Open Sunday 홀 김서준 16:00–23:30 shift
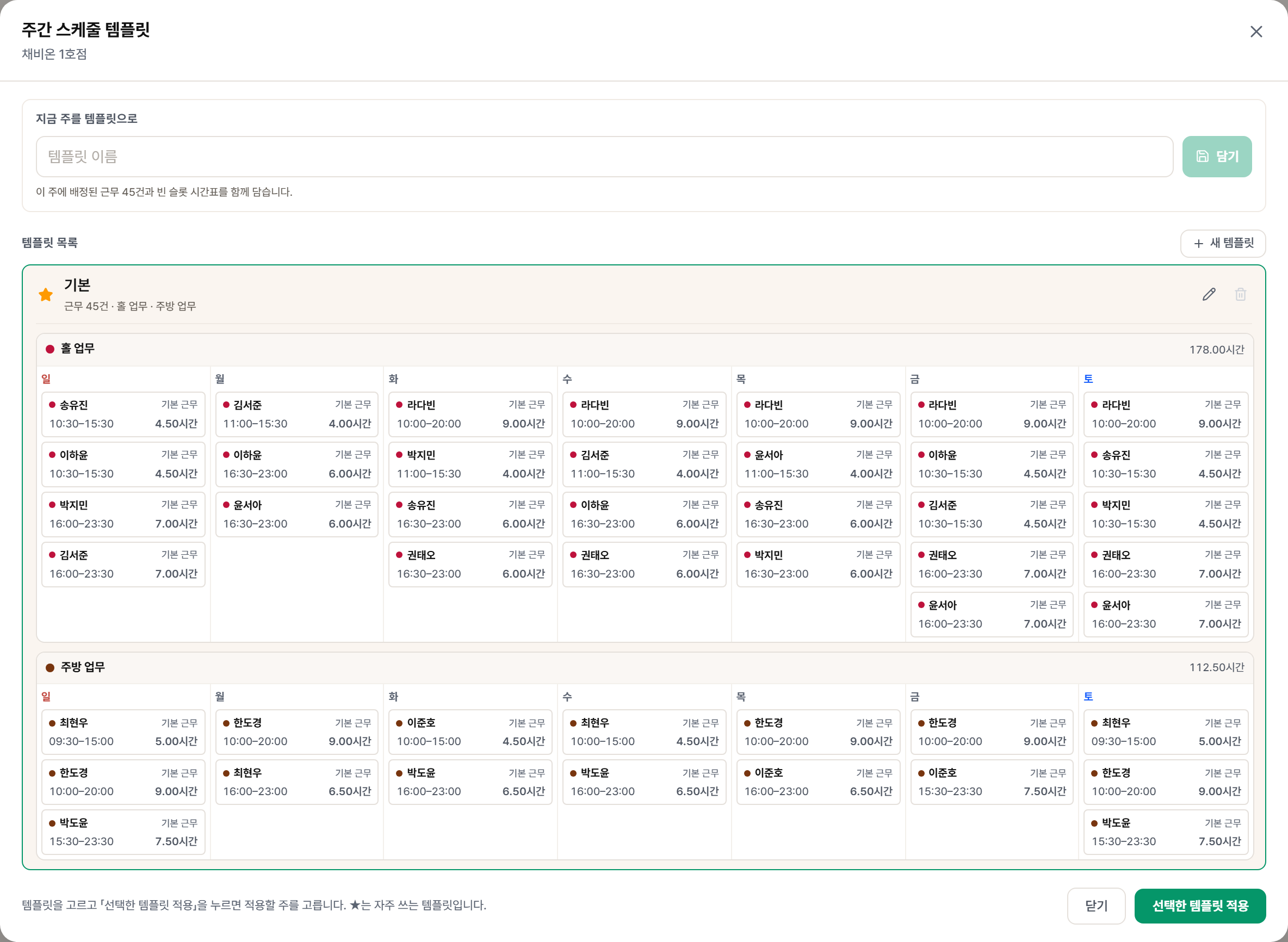 coord(123,565)
